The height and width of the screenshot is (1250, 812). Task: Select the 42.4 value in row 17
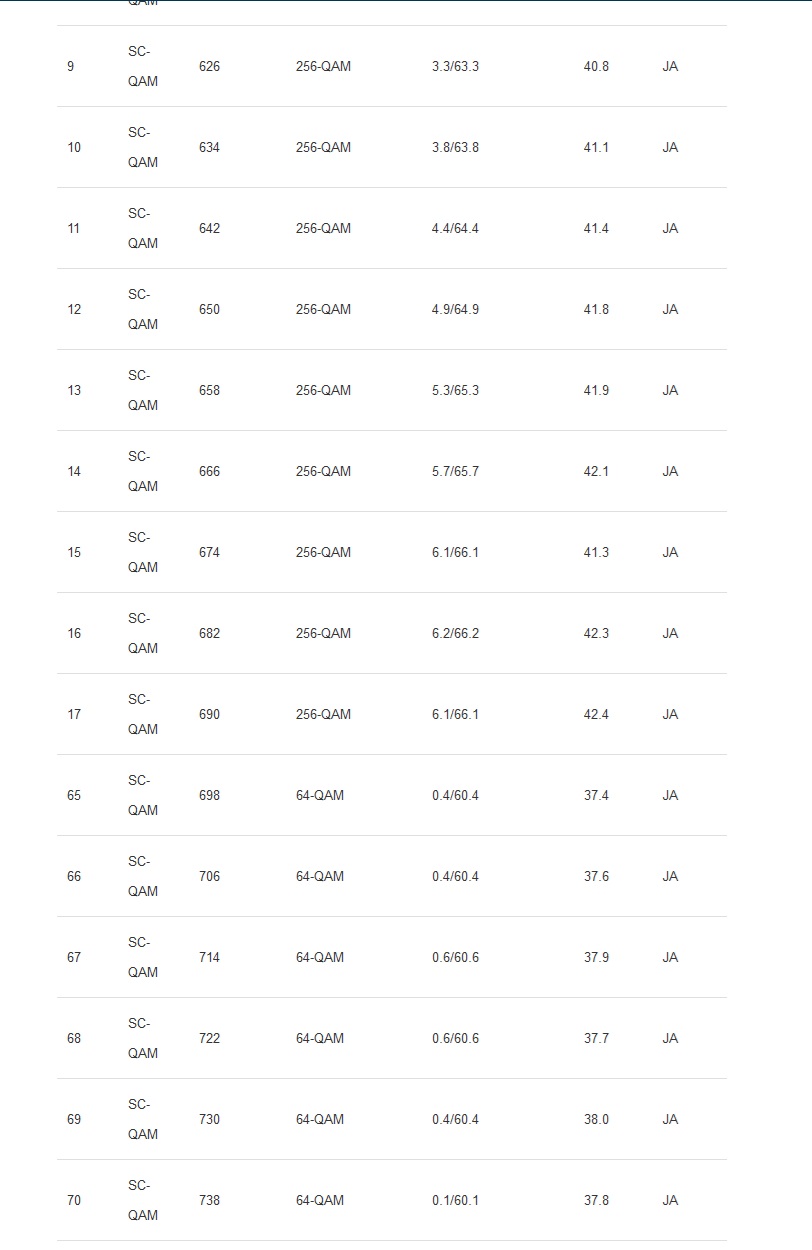point(596,715)
